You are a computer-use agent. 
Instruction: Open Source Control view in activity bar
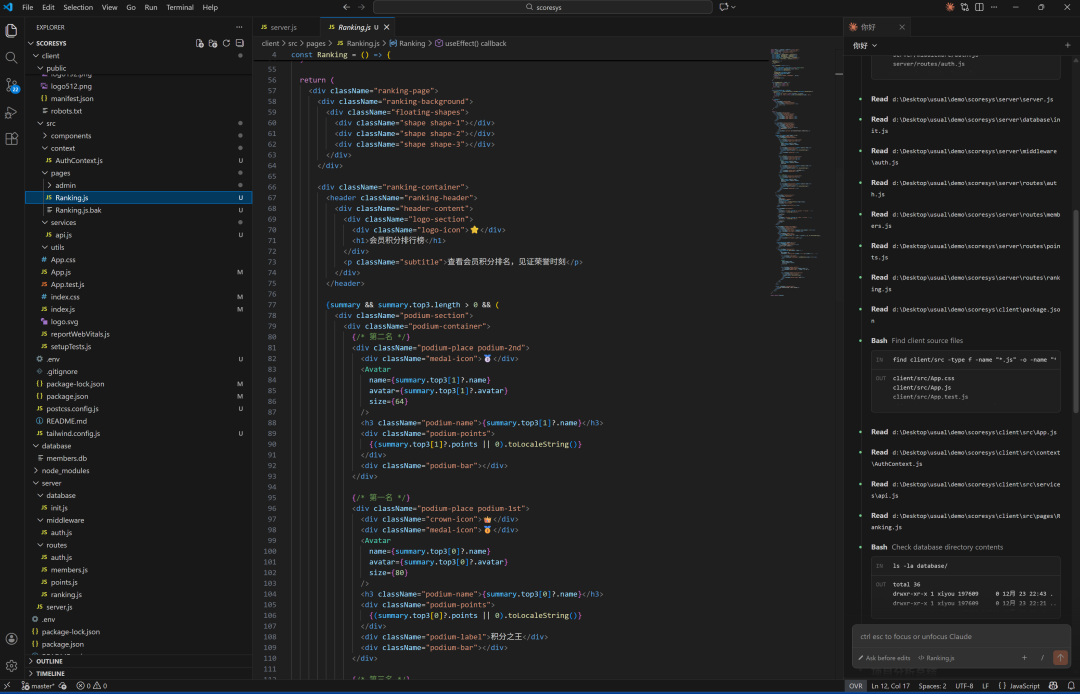[x=12, y=85]
